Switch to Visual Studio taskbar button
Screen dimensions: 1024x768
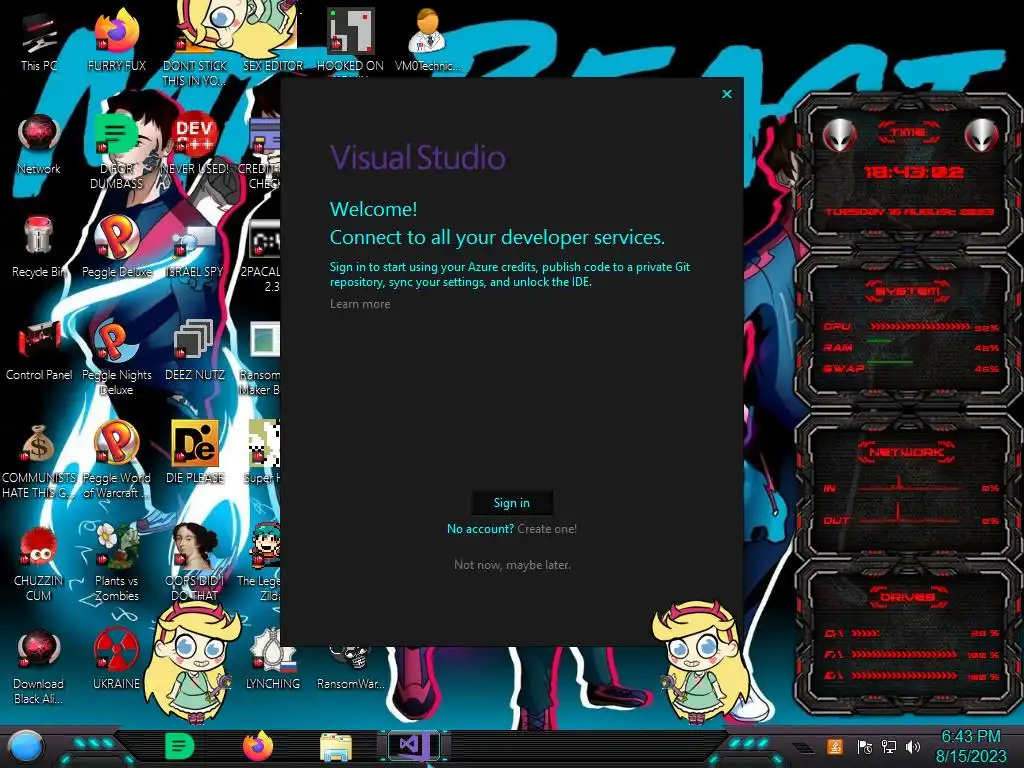[x=414, y=745]
